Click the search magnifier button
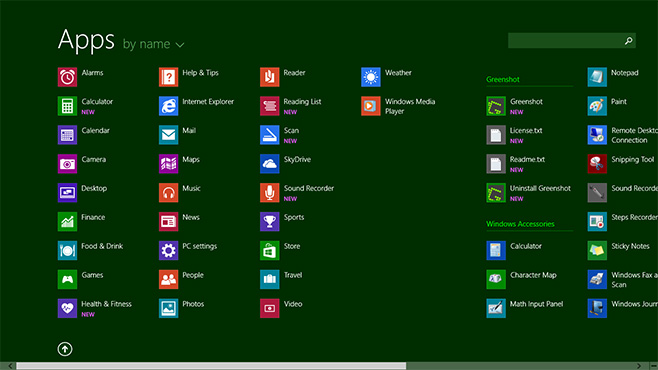The height and width of the screenshot is (370, 658). coord(629,41)
